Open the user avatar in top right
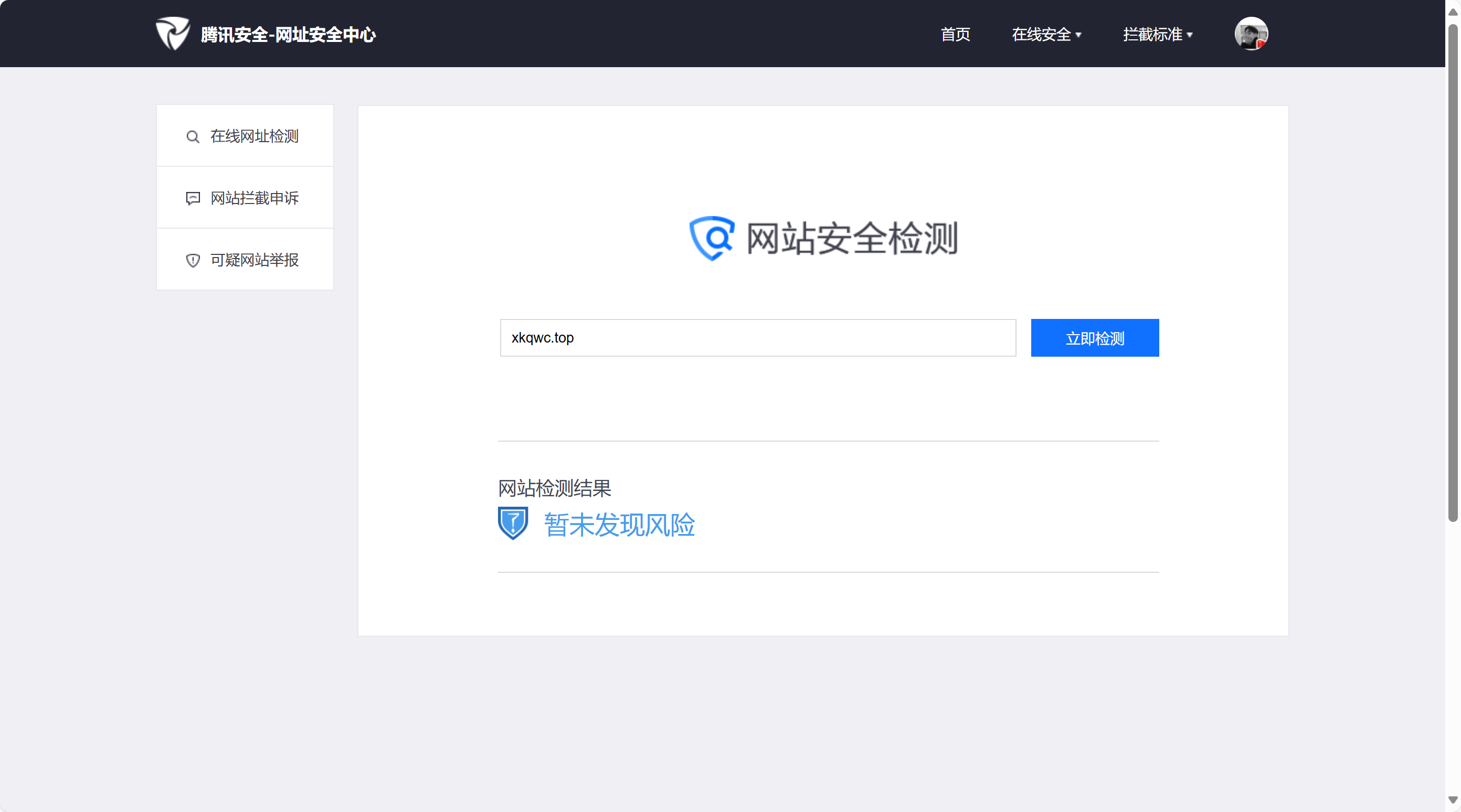The height and width of the screenshot is (812, 1461). pos(1251,34)
